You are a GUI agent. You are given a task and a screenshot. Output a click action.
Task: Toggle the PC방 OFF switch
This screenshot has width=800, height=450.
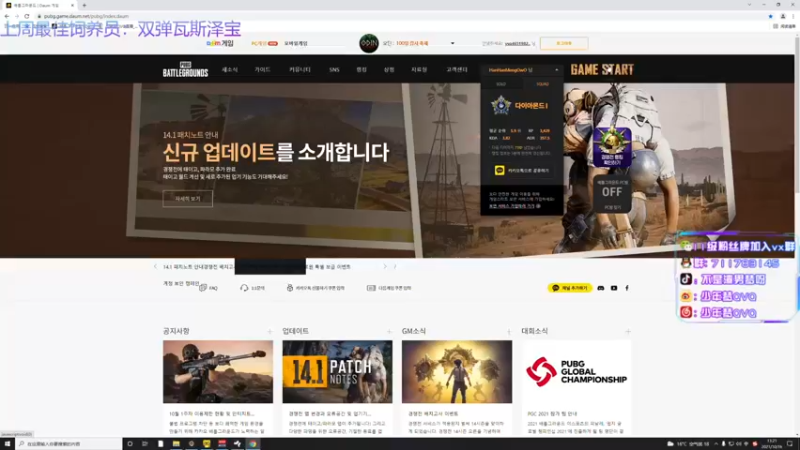coord(612,192)
